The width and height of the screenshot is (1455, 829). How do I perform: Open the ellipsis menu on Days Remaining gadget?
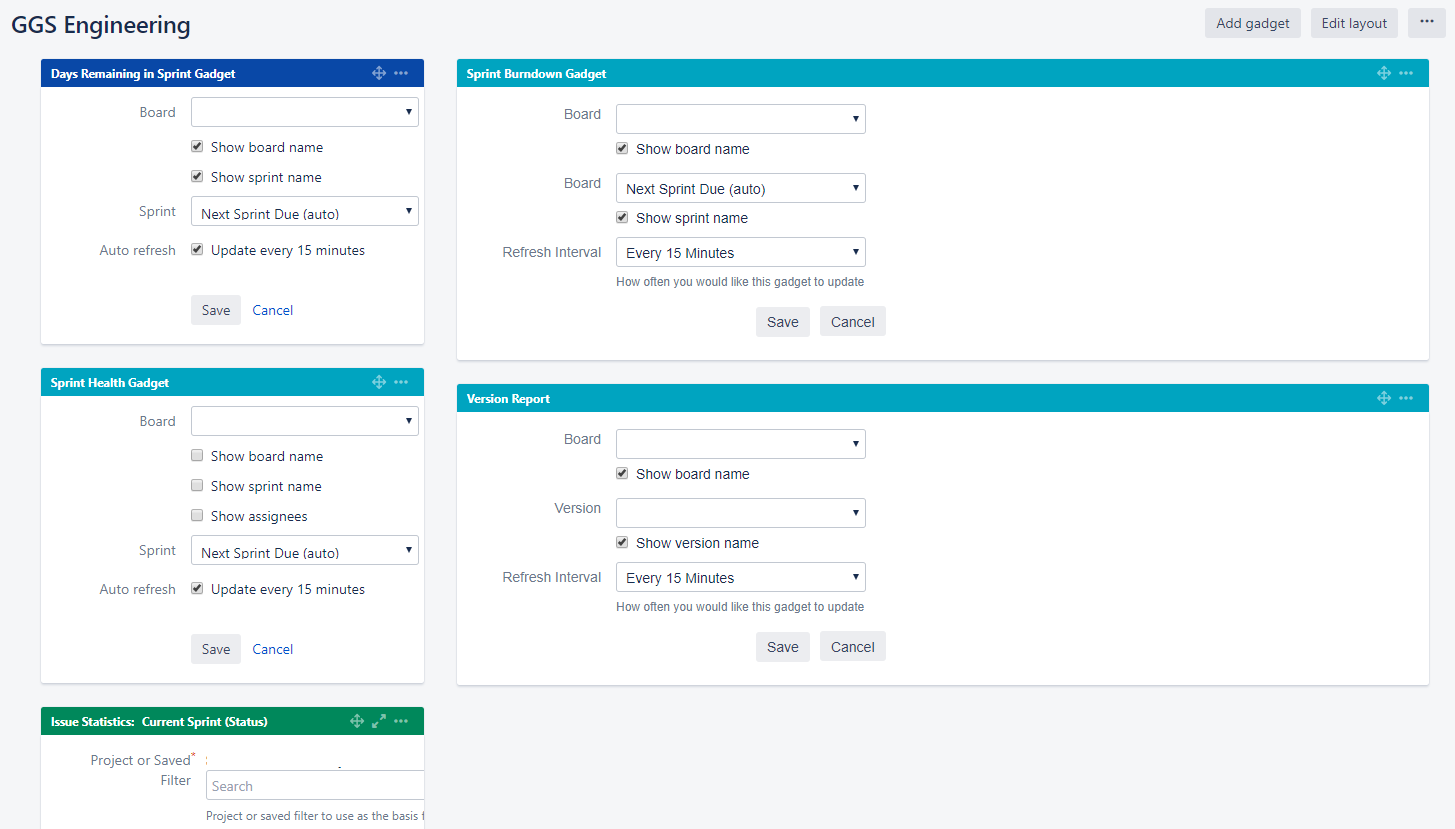point(401,72)
